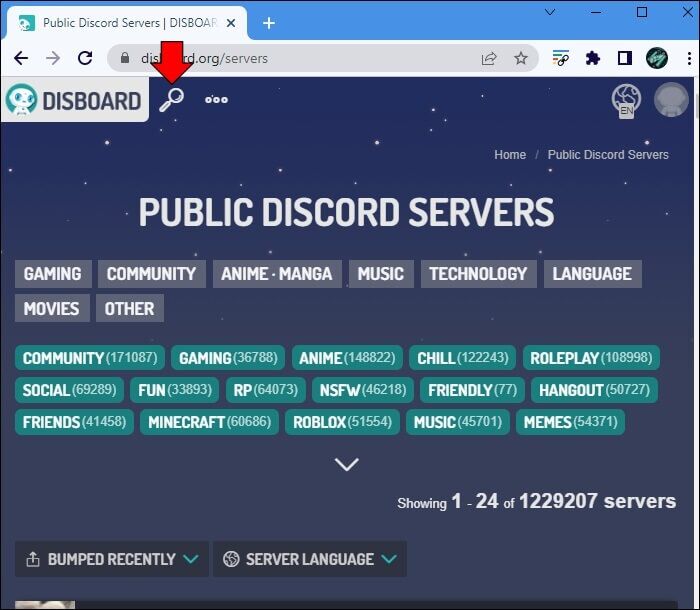The width and height of the screenshot is (700, 610).
Task: Filter by FRIENDS (41458) tag
Action: (x=75, y=422)
